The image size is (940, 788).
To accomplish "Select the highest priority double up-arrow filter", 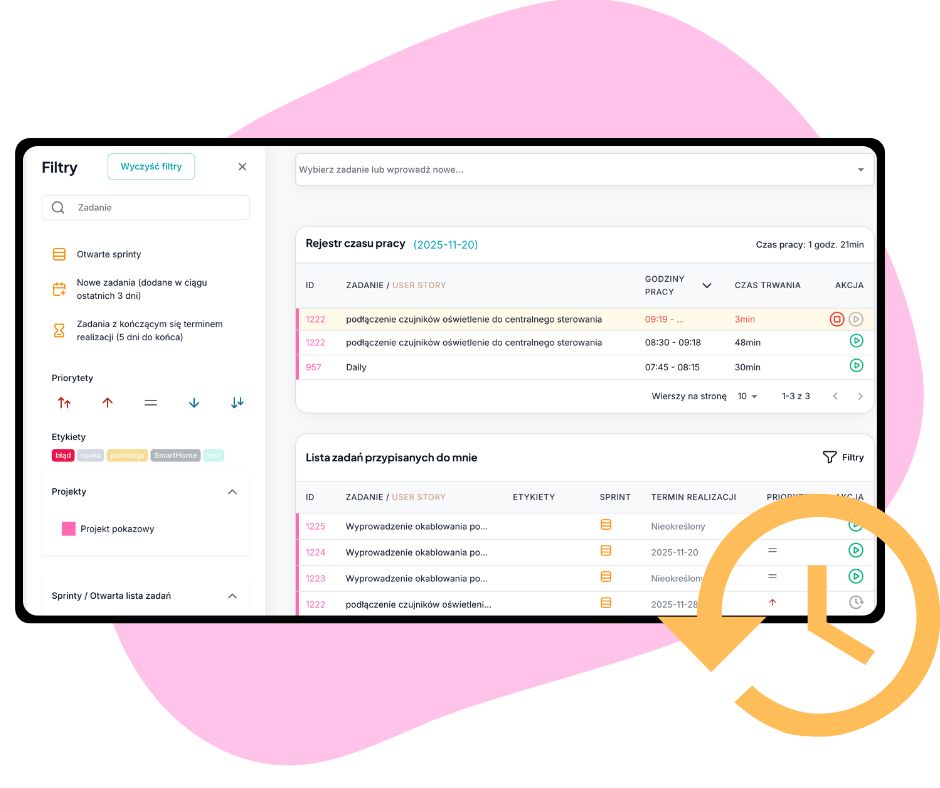I will (x=64, y=403).
